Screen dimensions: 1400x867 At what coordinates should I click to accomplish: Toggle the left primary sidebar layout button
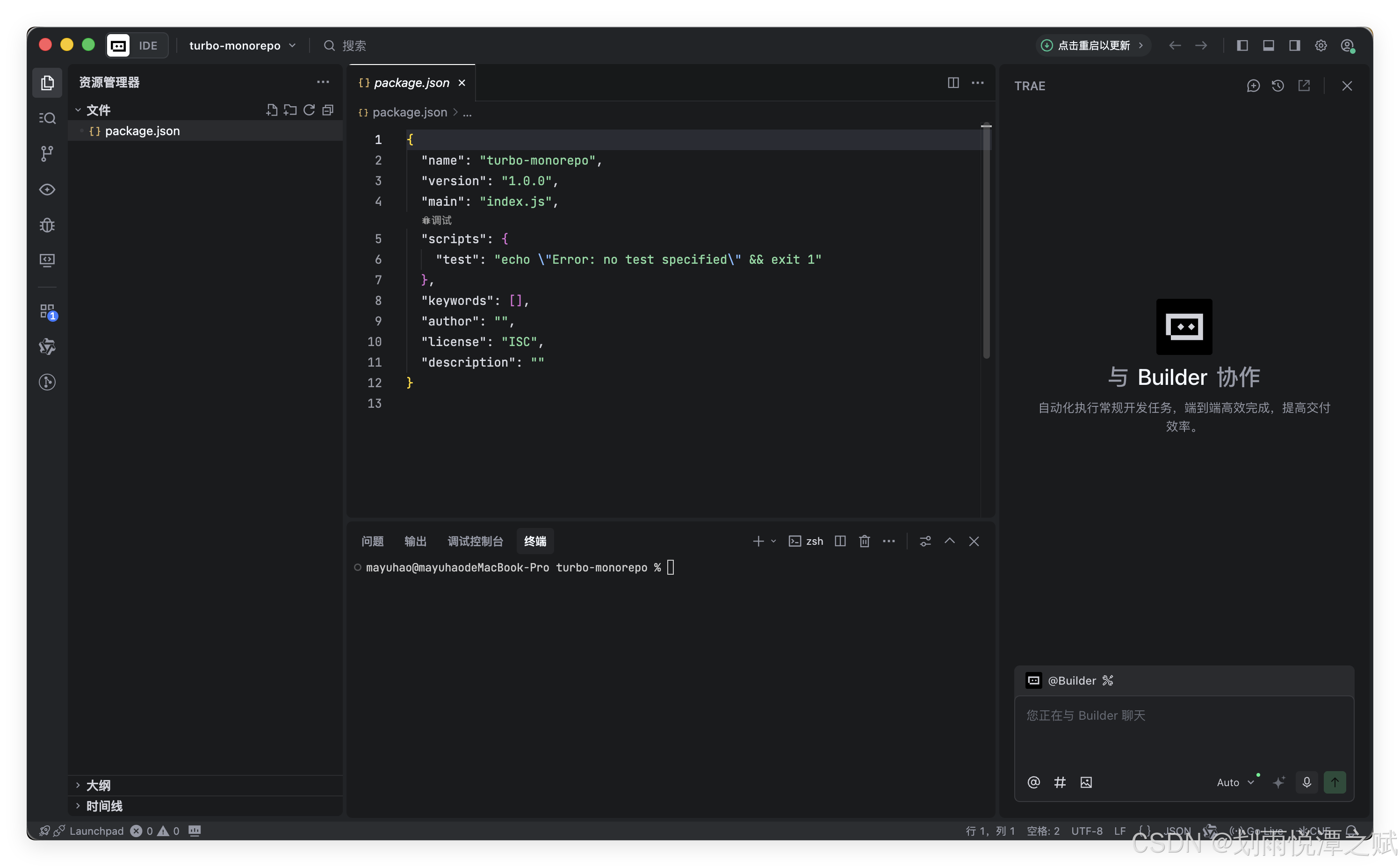[x=1242, y=45]
